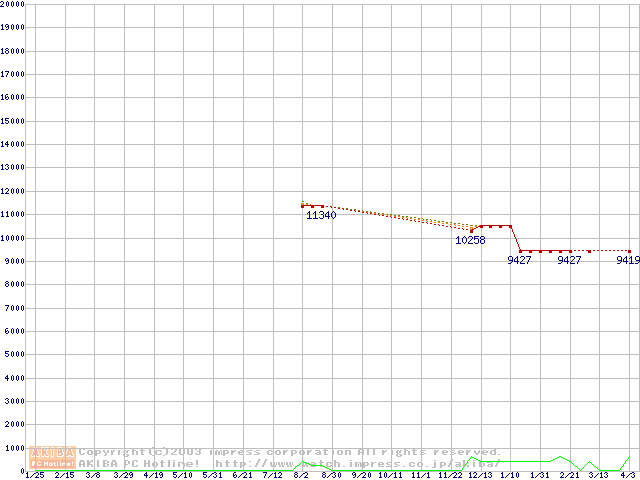Click the 1/10 date on x-axis

click(510, 475)
